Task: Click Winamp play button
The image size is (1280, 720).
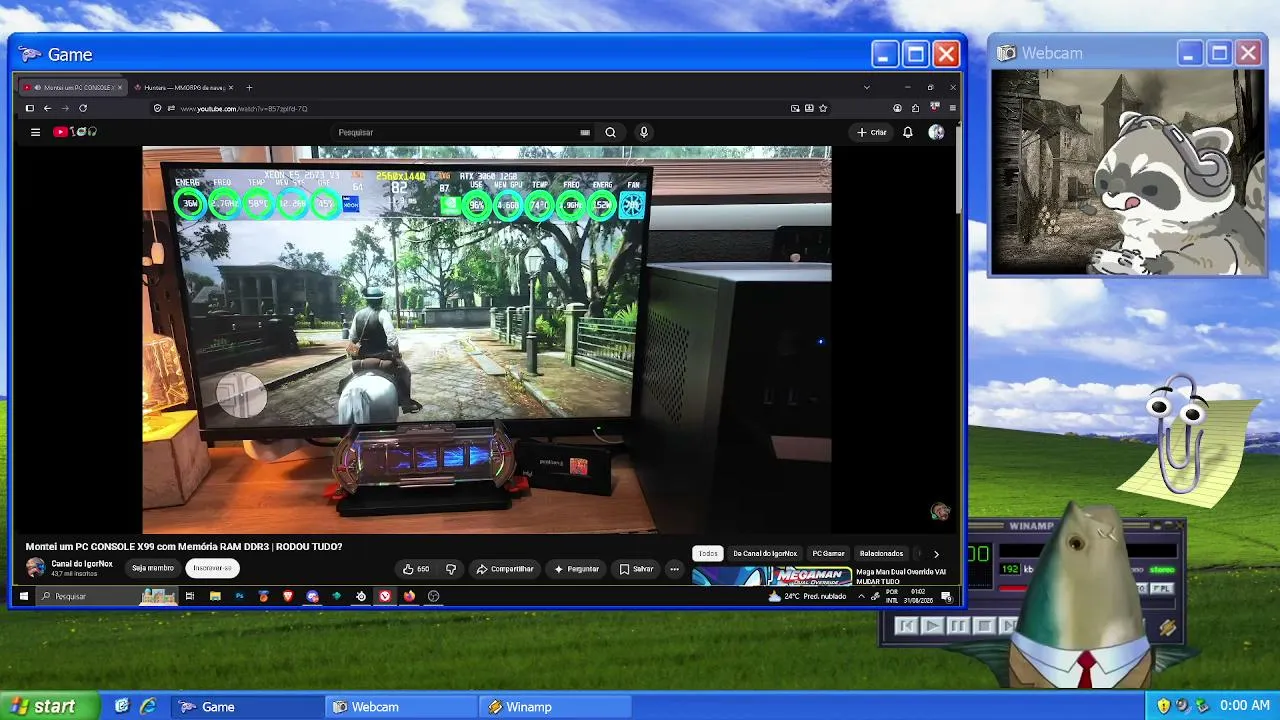Action: point(931,626)
